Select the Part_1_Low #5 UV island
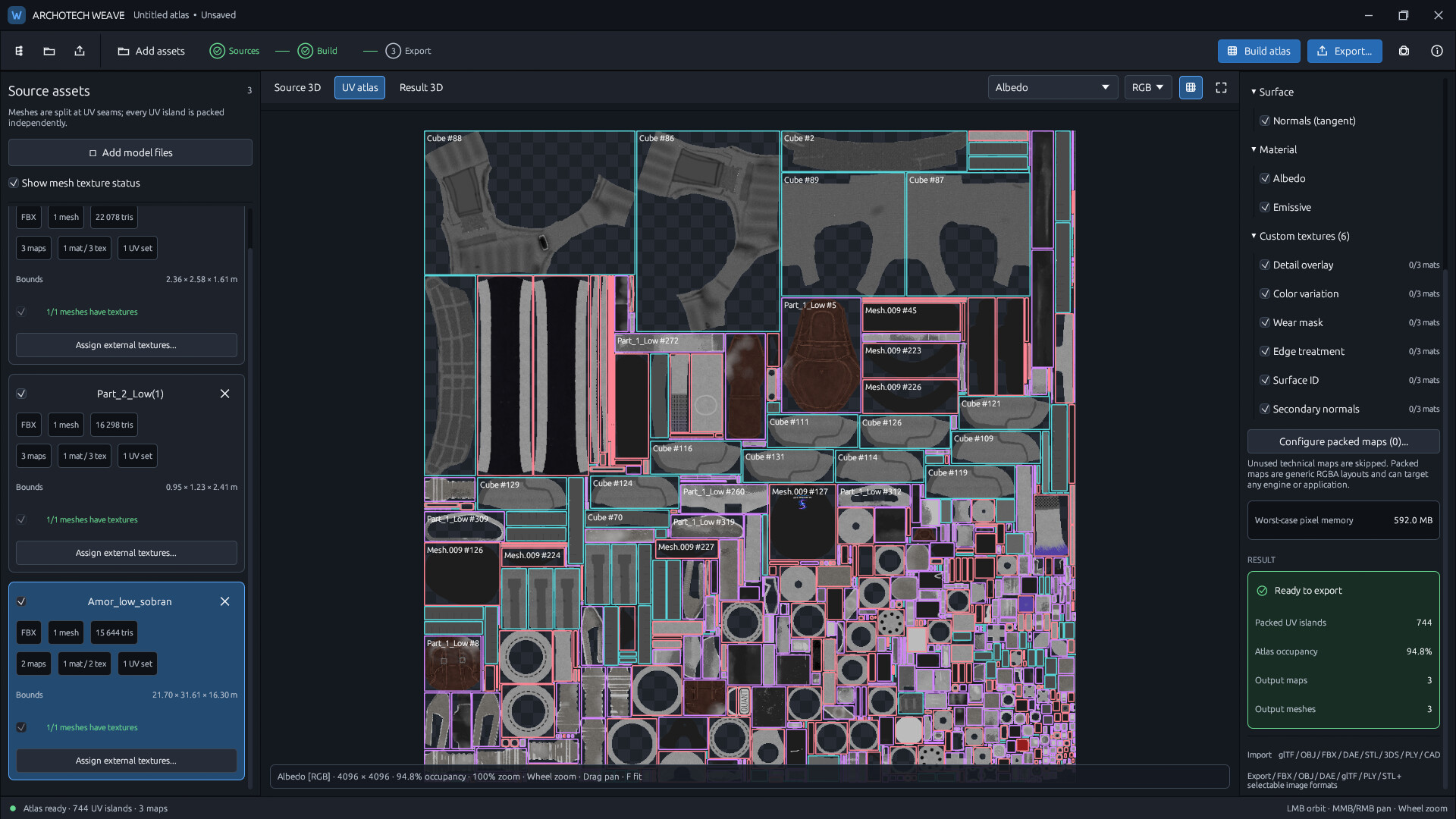 pyautogui.click(x=821, y=356)
